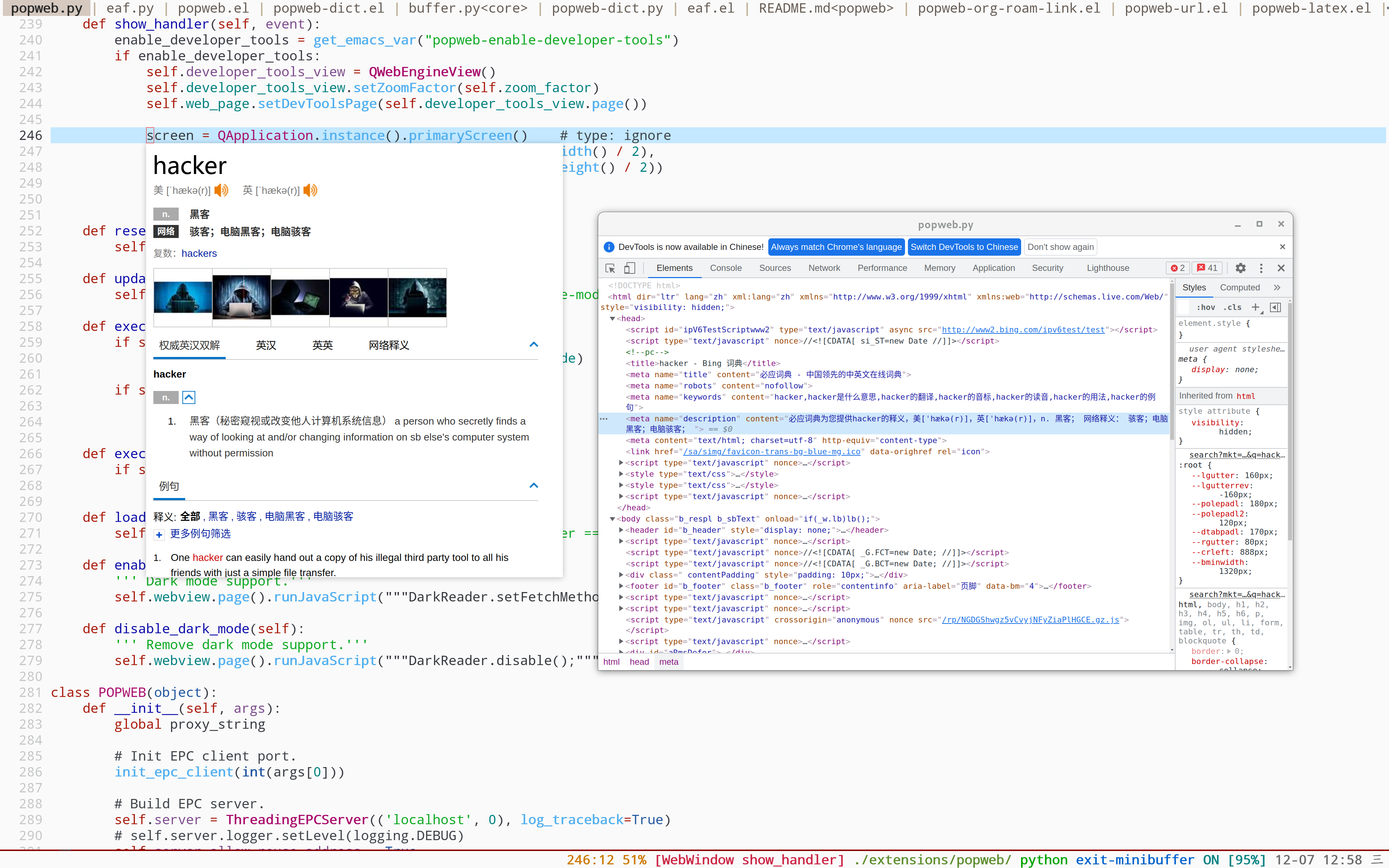Dismiss the DevTools language info bar

pos(1282,247)
